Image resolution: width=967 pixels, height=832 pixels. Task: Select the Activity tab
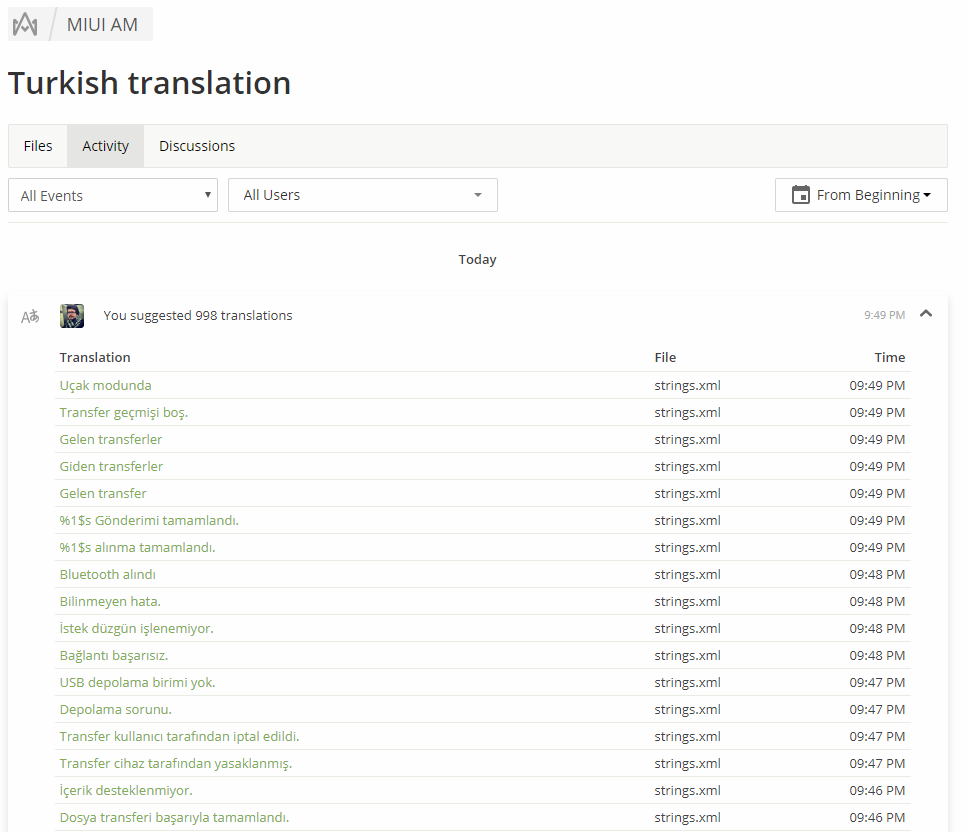(x=105, y=146)
